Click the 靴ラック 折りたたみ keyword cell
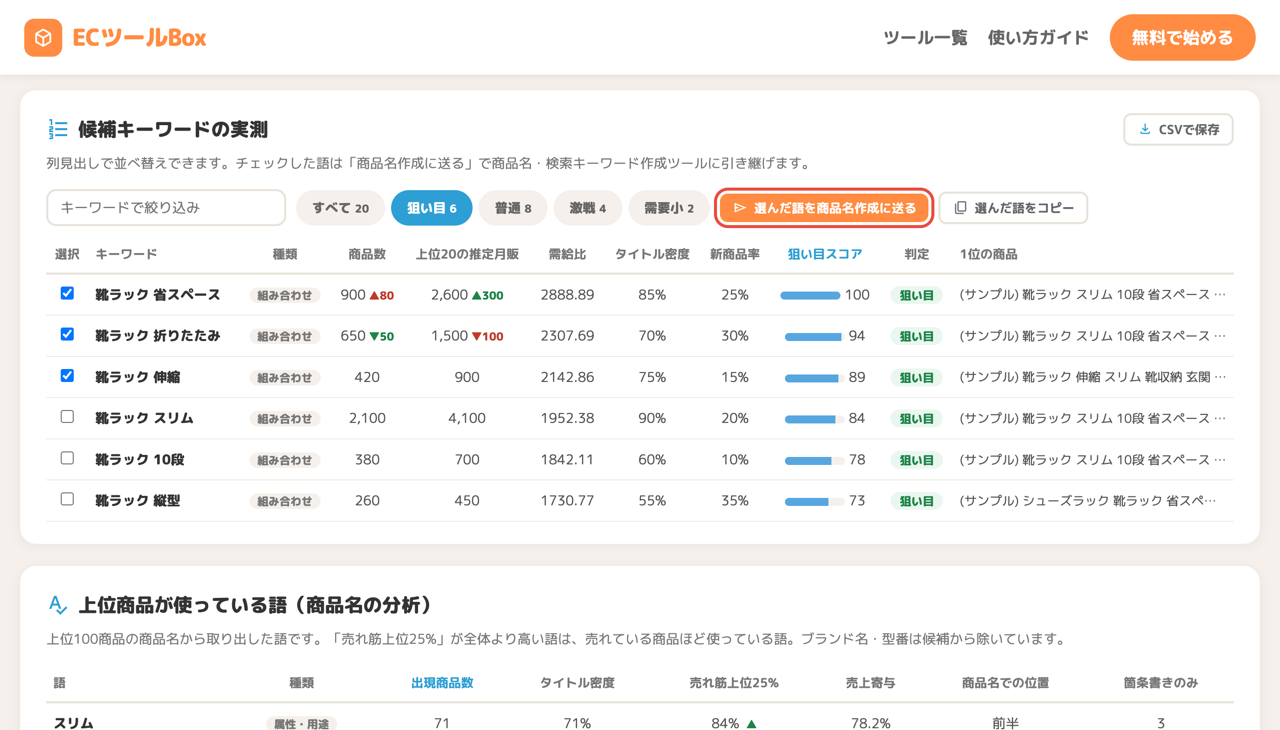The width and height of the screenshot is (1280, 730). coord(158,336)
